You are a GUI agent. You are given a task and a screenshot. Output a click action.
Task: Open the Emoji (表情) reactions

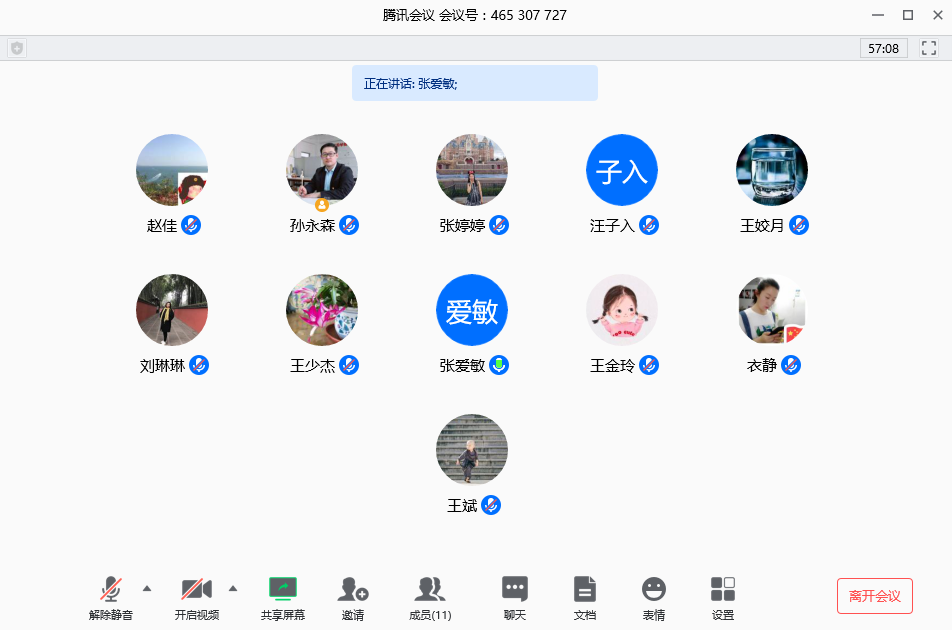click(653, 589)
